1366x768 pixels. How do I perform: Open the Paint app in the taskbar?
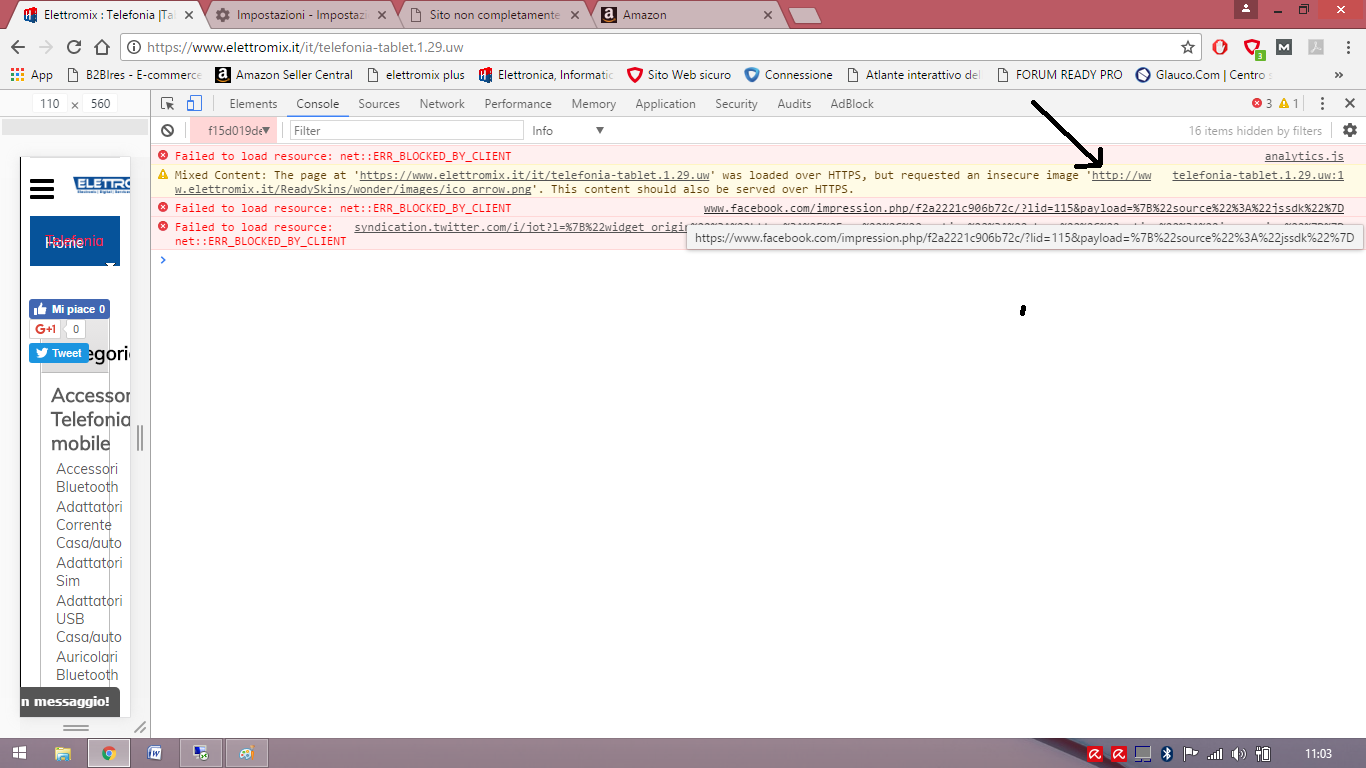pos(247,753)
